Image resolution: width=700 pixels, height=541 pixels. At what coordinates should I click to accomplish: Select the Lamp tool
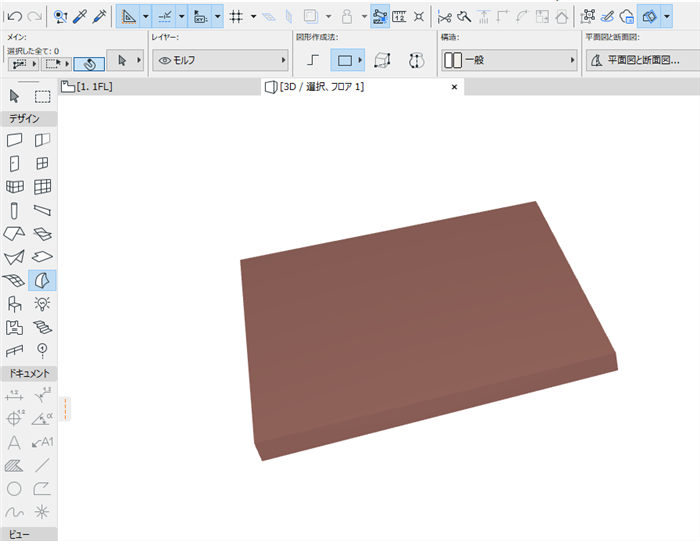(x=42, y=304)
